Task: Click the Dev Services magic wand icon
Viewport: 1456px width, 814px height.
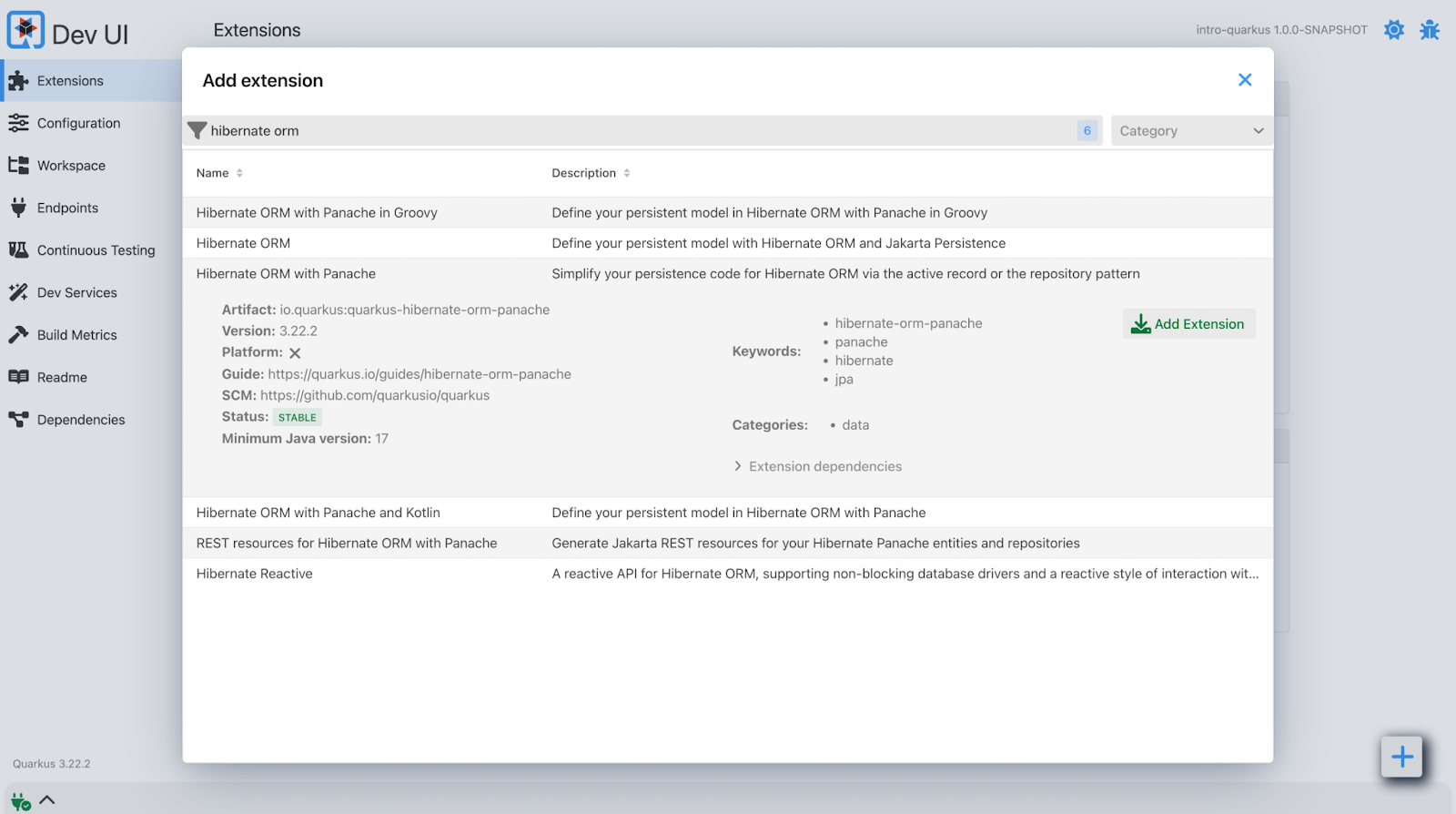Action: click(18, 292)
